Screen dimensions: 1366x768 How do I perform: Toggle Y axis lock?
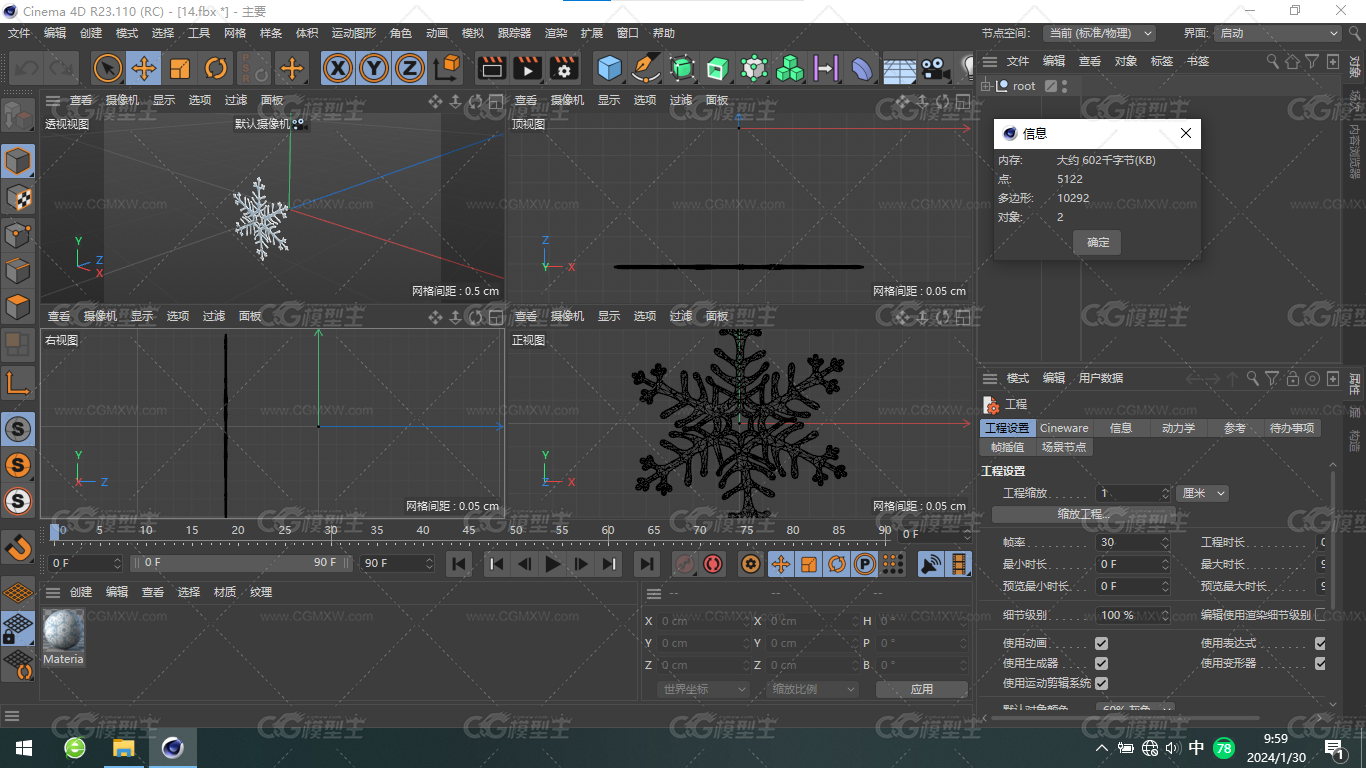[374, 68]
